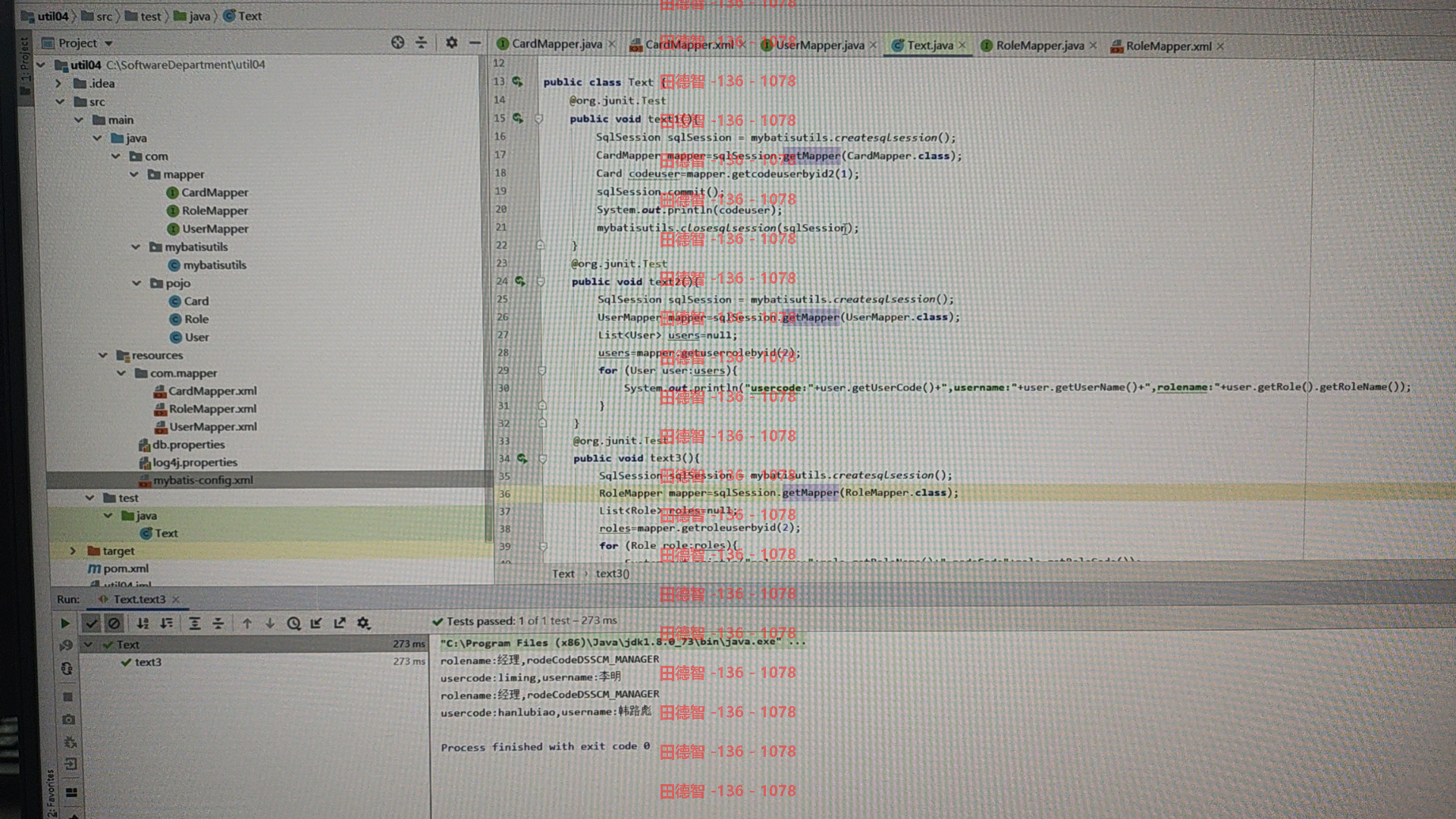Toggle auto-test in Run sidebar

[x=67, y=668]
